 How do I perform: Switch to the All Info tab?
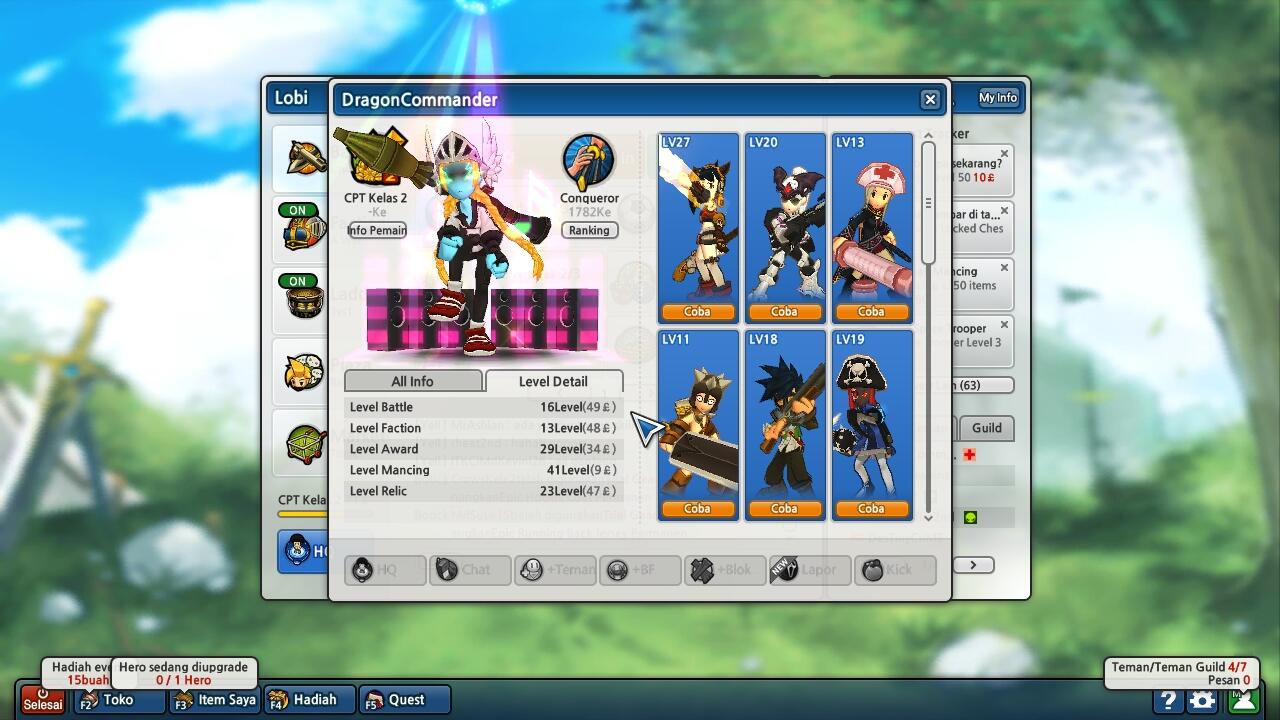point(413,381)
